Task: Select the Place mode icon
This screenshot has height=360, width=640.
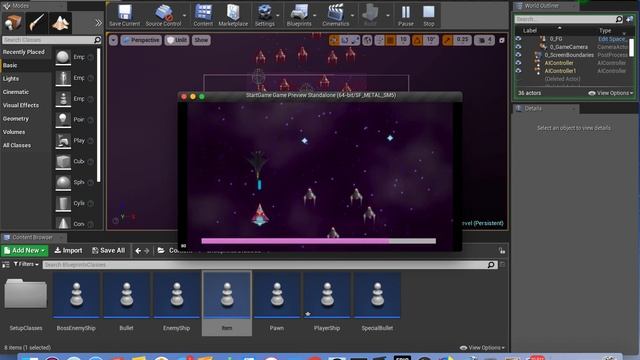Action: (13, 22)
